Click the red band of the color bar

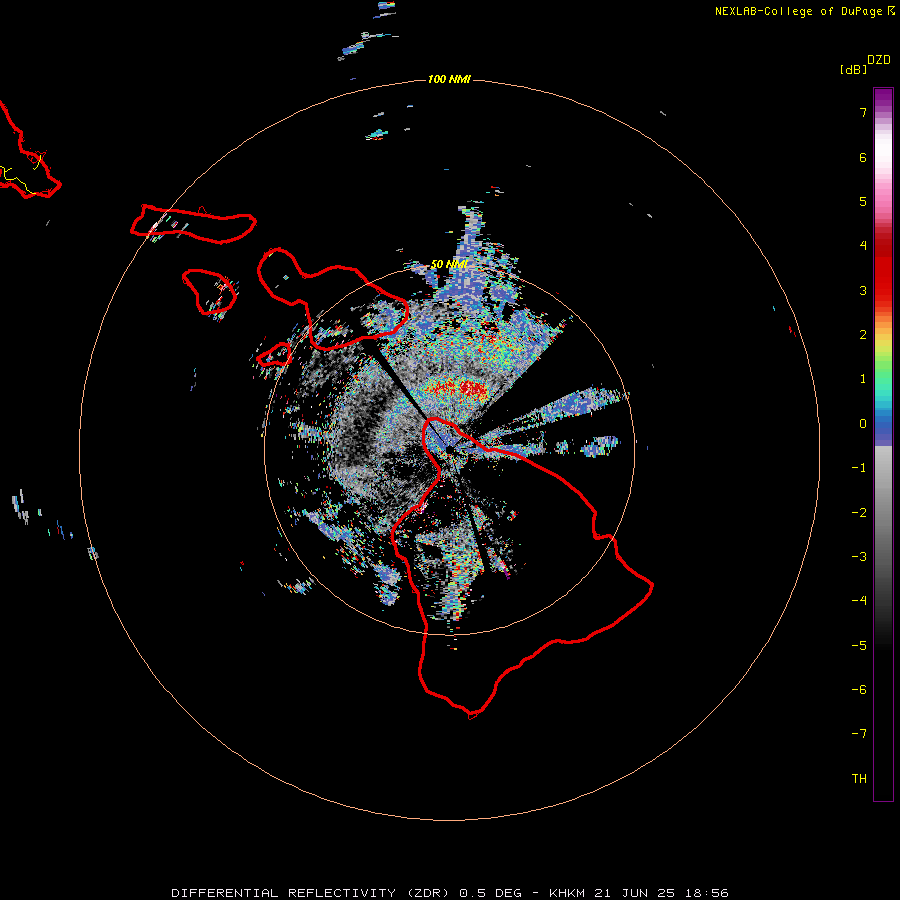click(x=883, y=270)
